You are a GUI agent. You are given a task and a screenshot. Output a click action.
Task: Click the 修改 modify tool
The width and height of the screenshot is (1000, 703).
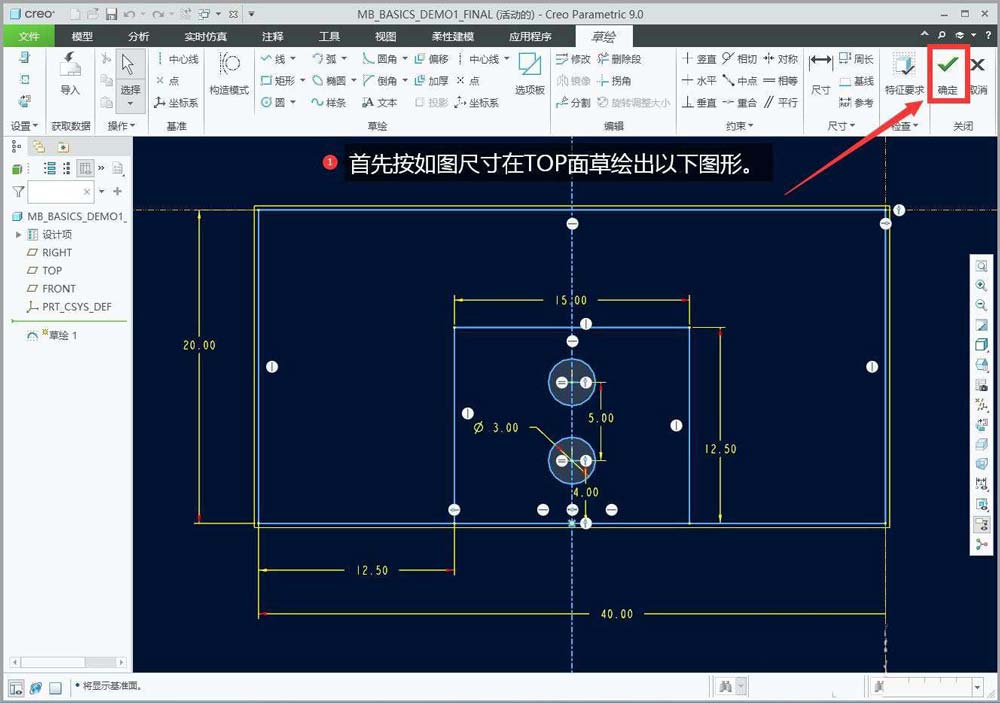point(573,59)
